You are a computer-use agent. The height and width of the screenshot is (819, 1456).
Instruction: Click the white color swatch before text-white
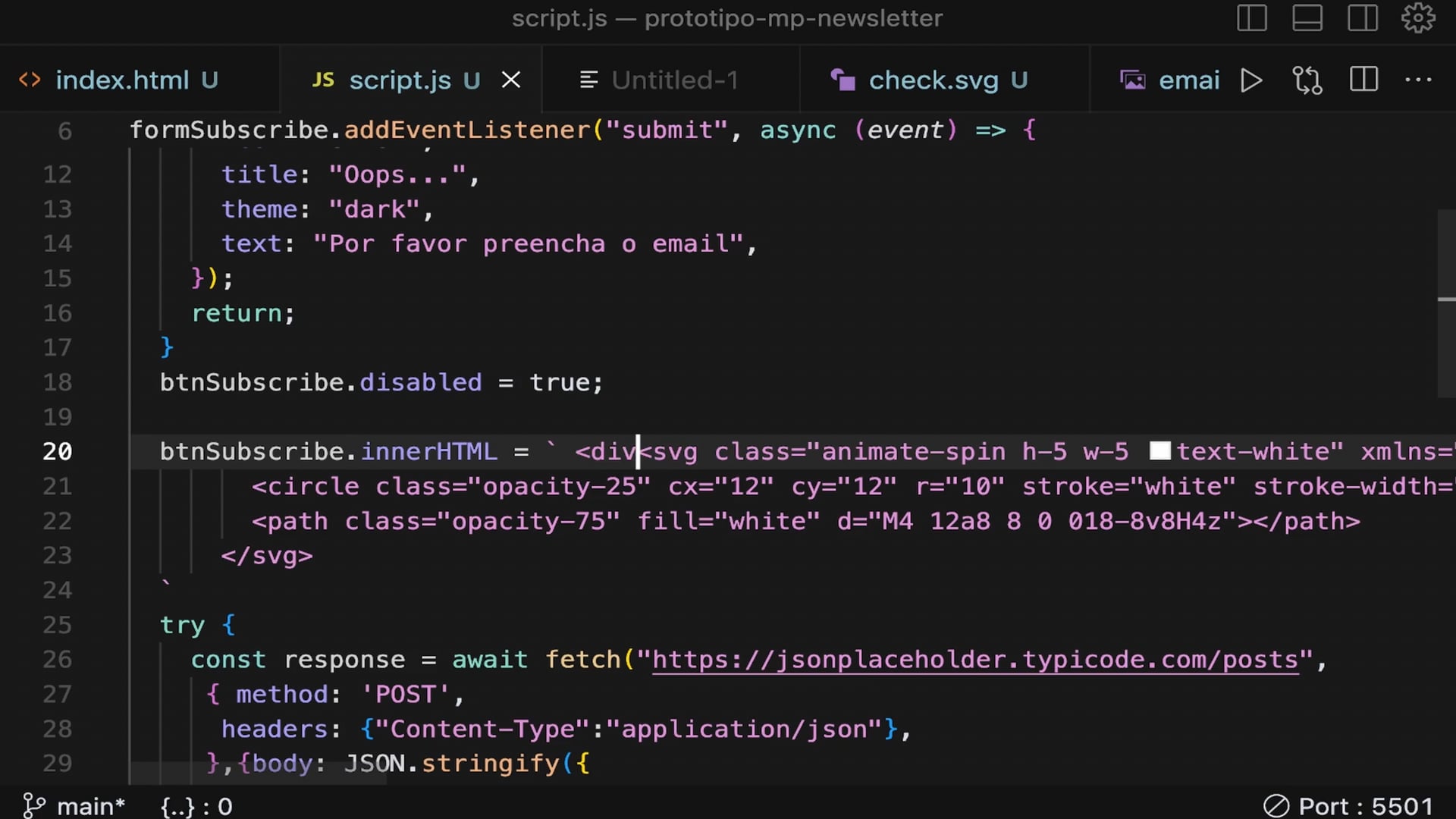tap(1159, 451)
